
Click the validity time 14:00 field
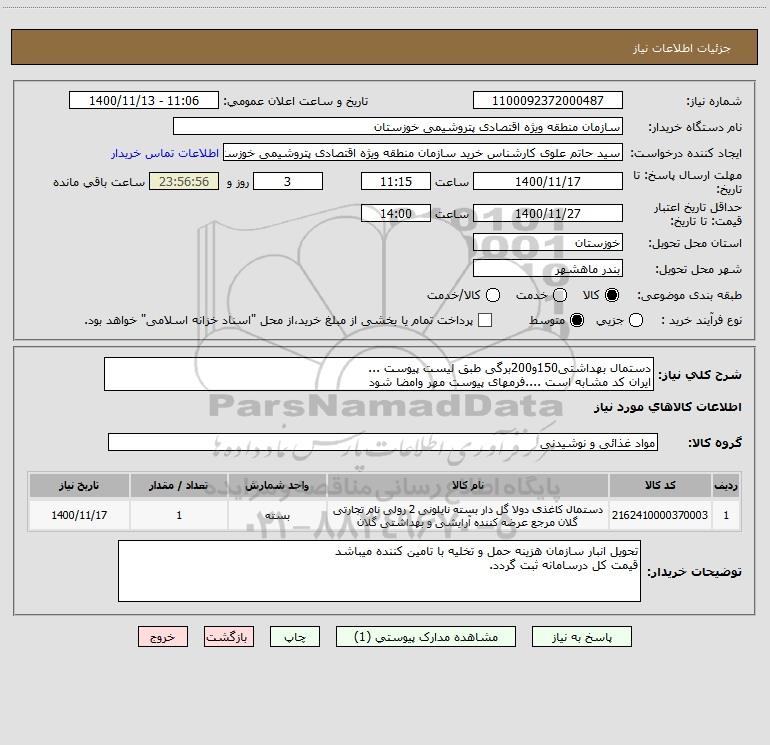[396, 213]
